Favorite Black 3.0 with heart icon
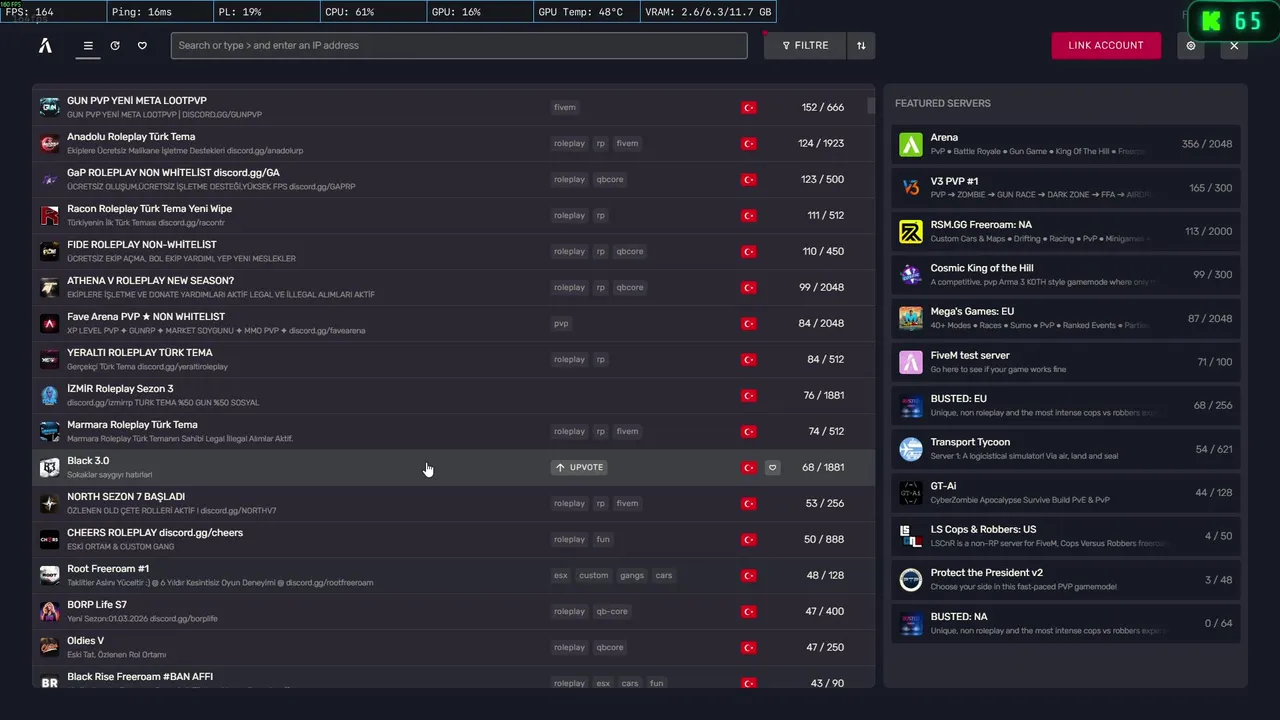The width and height of the screenshot is (1280, 720). coord(772,467)
